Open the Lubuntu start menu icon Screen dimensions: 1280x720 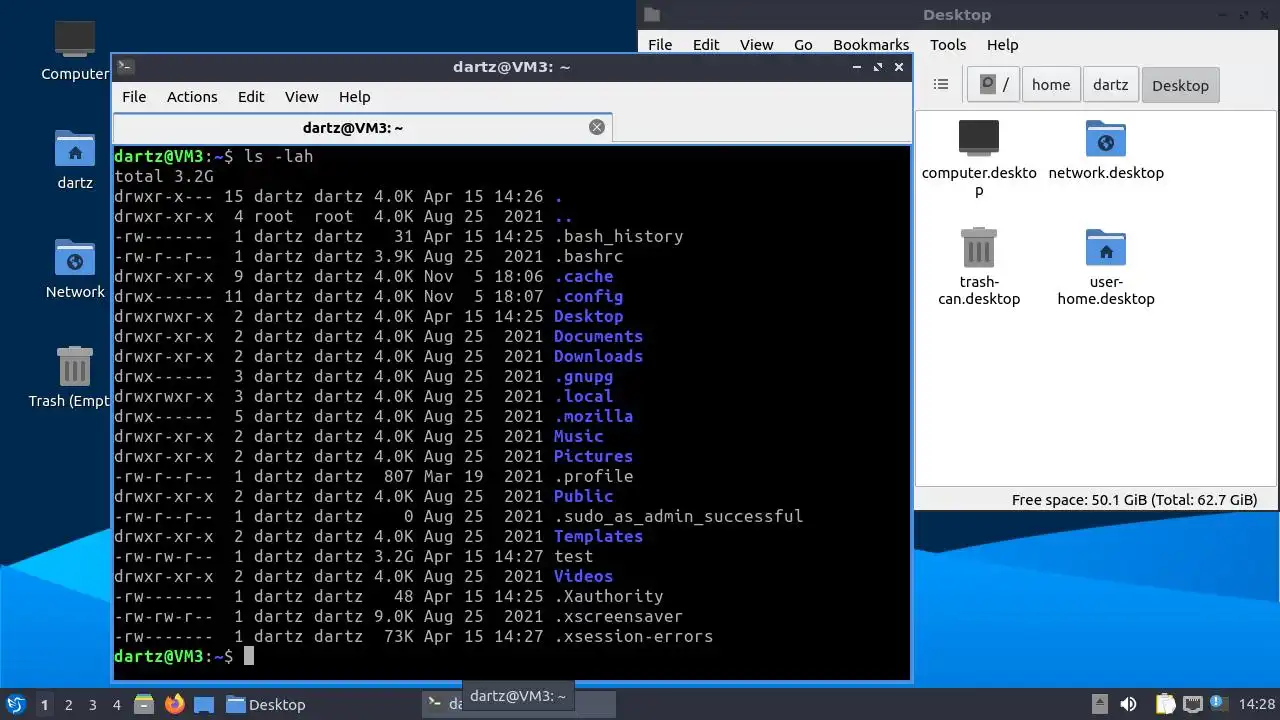click(x=16, y=704)
